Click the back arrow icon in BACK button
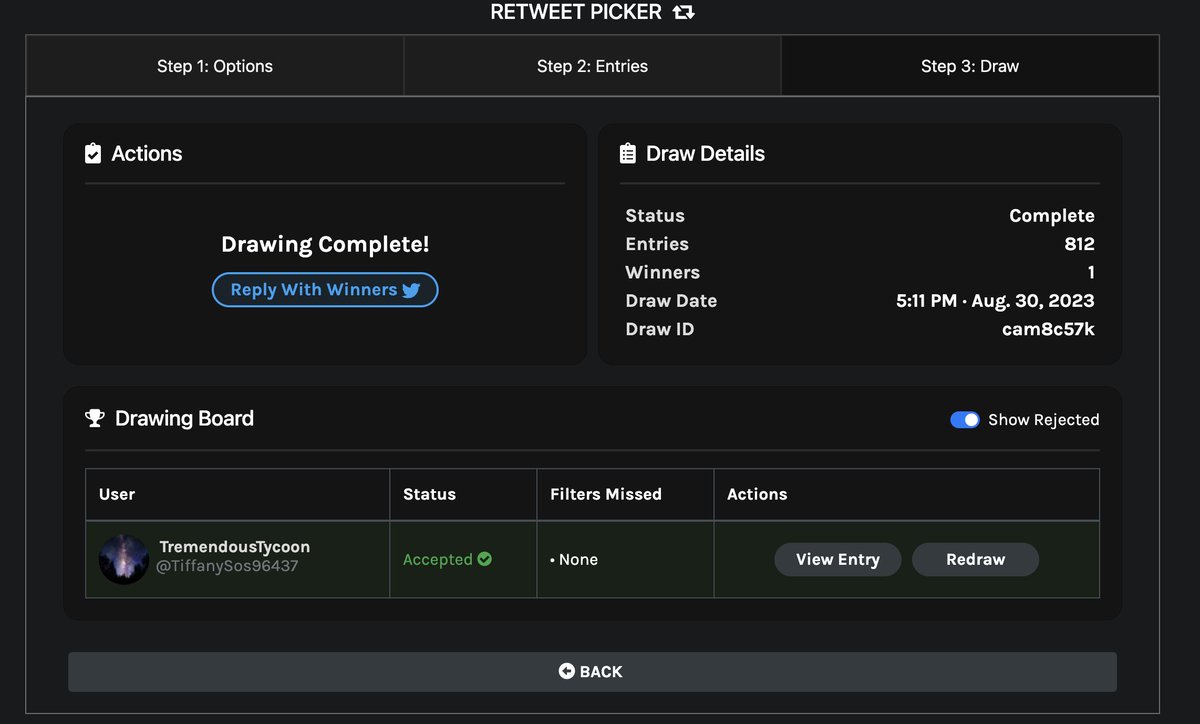The width and height of the screenshot is (1200, 724). (x=567, y=672)
